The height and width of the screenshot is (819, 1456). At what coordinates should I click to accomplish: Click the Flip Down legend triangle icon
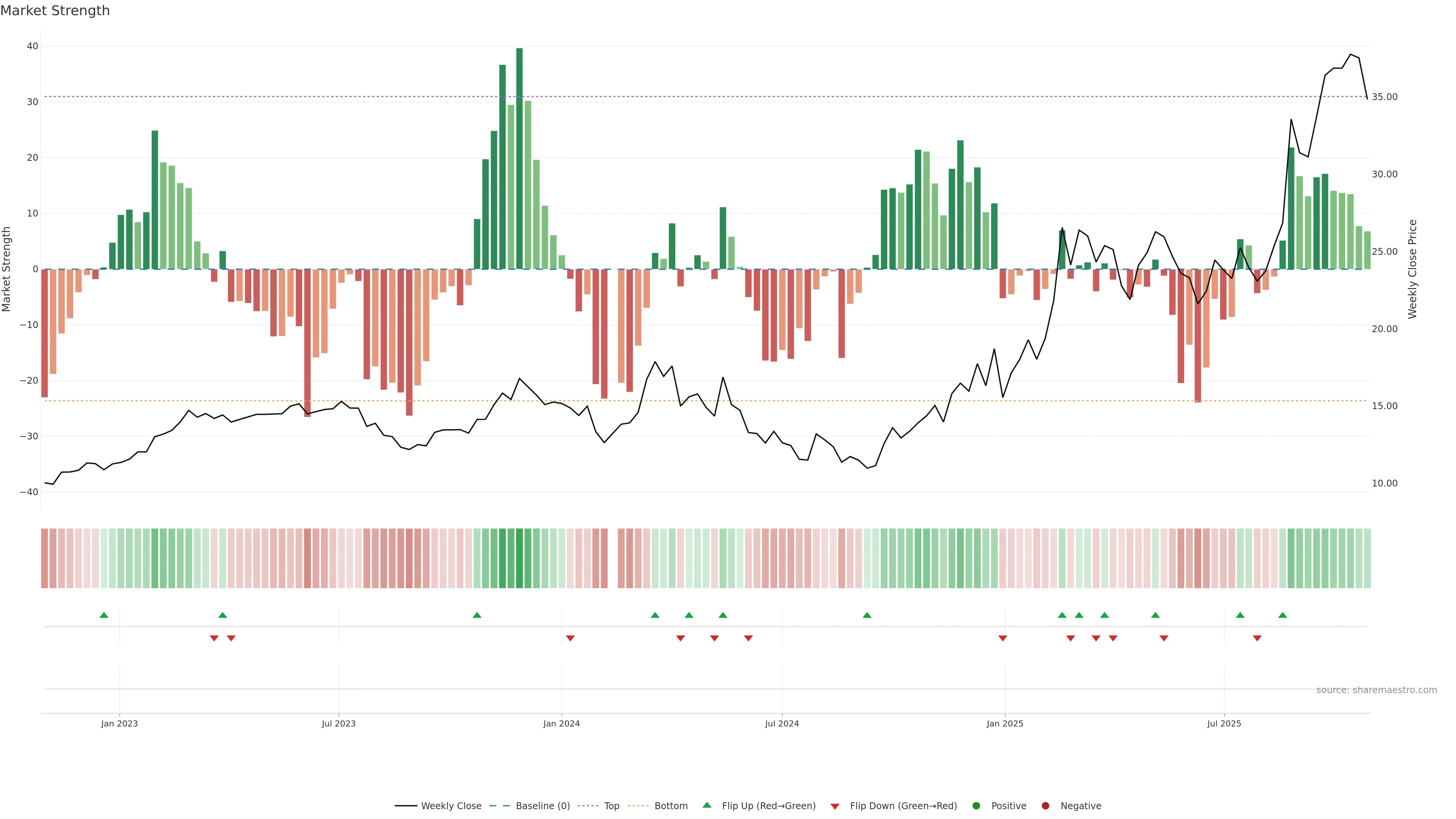835,806
